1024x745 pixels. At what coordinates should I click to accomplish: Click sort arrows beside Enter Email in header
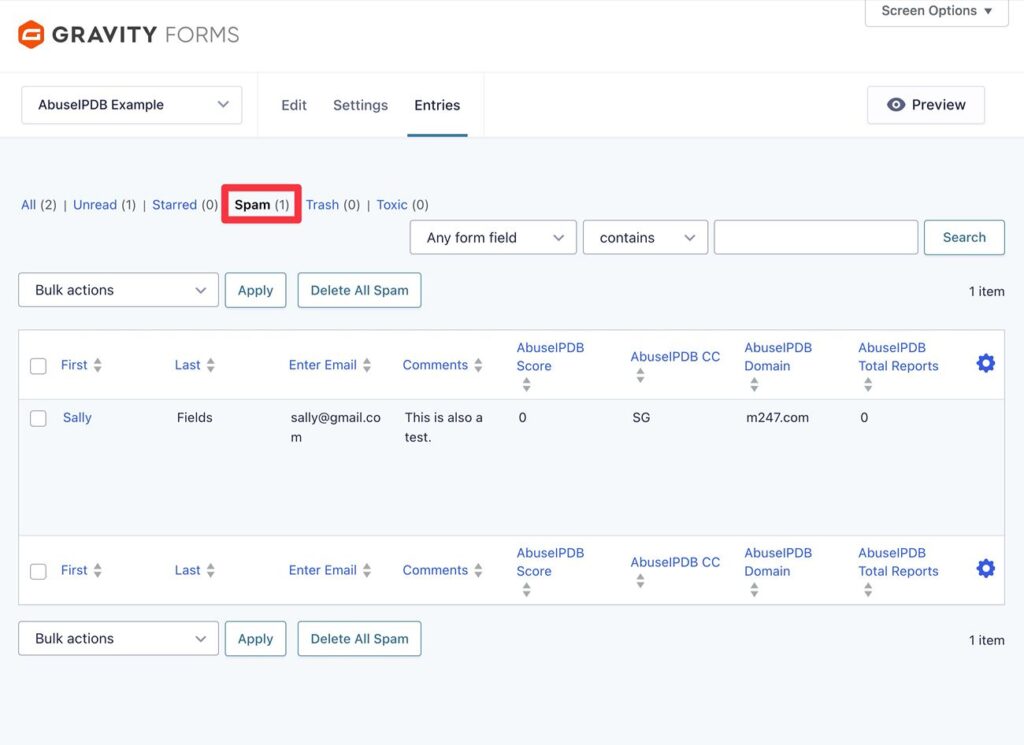pos(366,365)
